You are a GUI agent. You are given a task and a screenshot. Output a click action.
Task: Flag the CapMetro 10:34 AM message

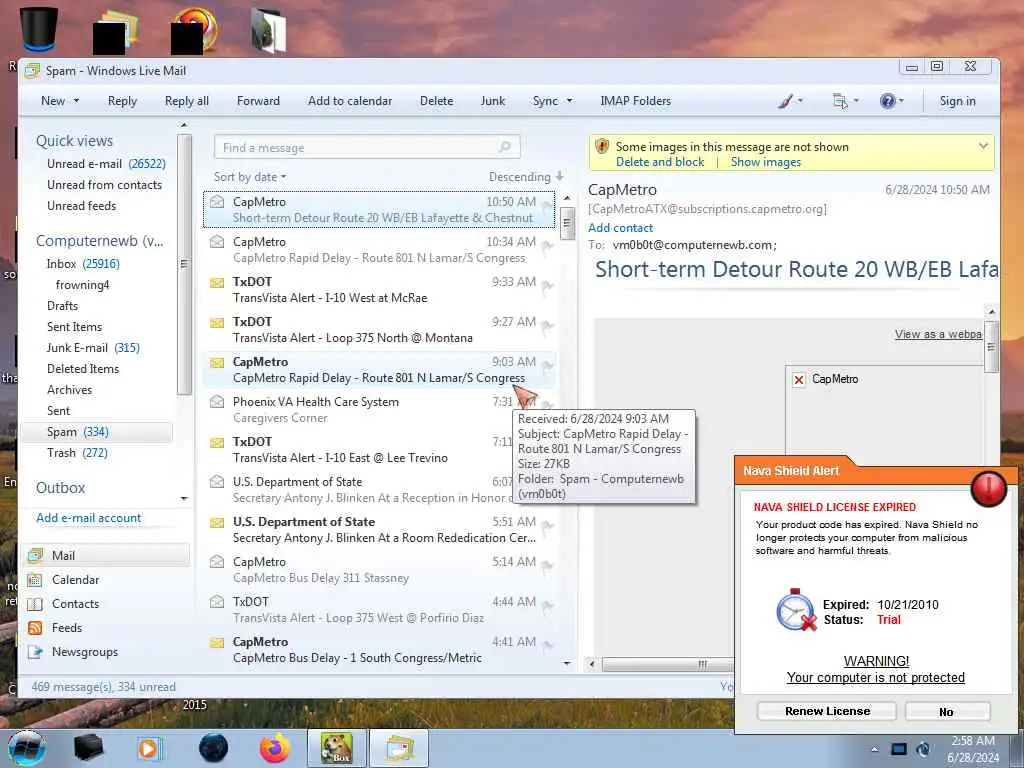tap(547, 246)
